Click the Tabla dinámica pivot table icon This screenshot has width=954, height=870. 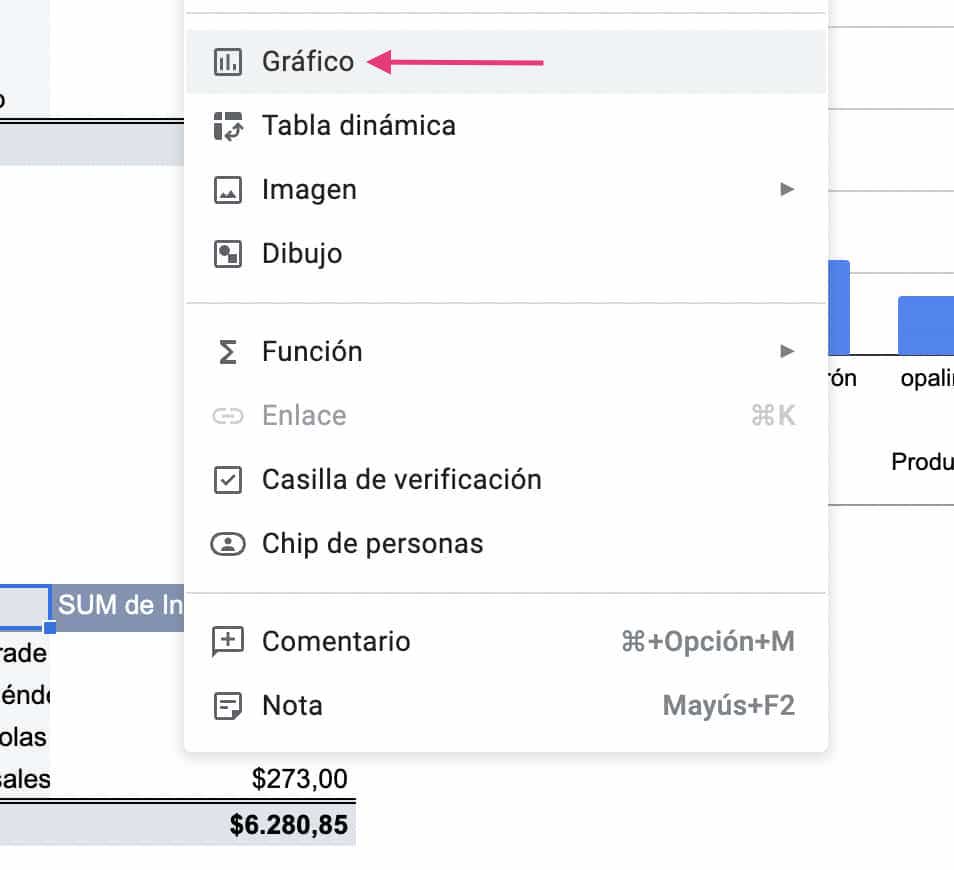[229, 126]
